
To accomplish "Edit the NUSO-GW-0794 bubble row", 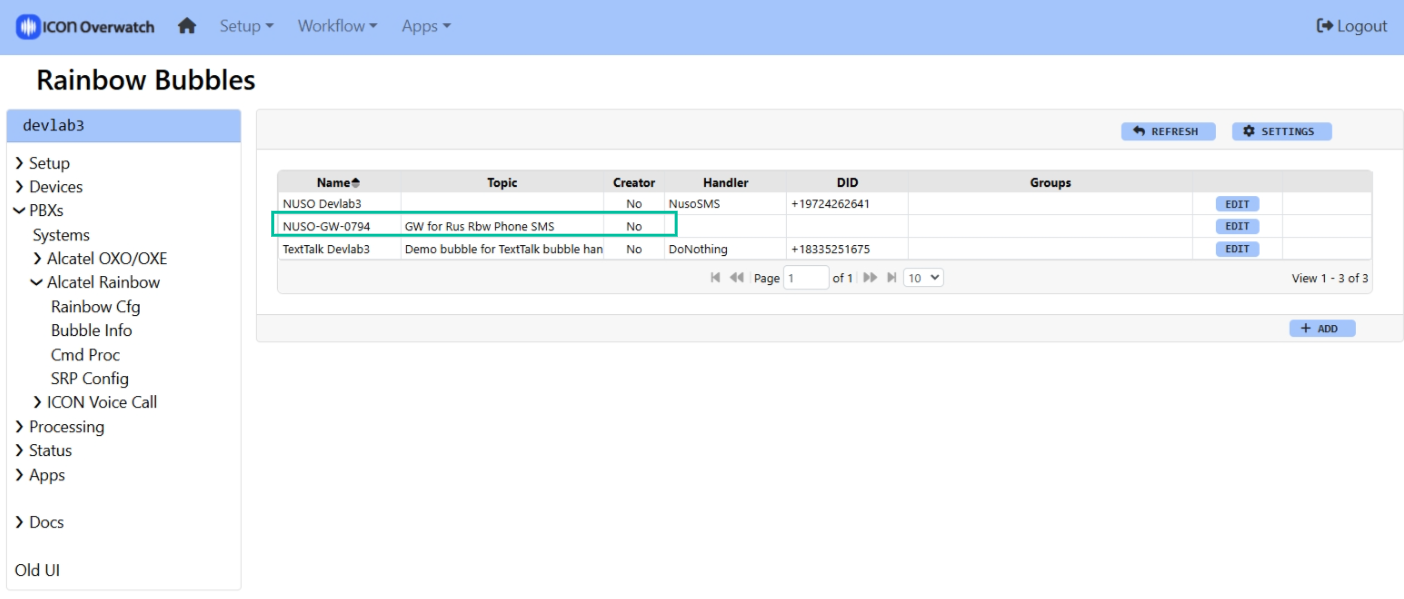I will coord(1237,227).
